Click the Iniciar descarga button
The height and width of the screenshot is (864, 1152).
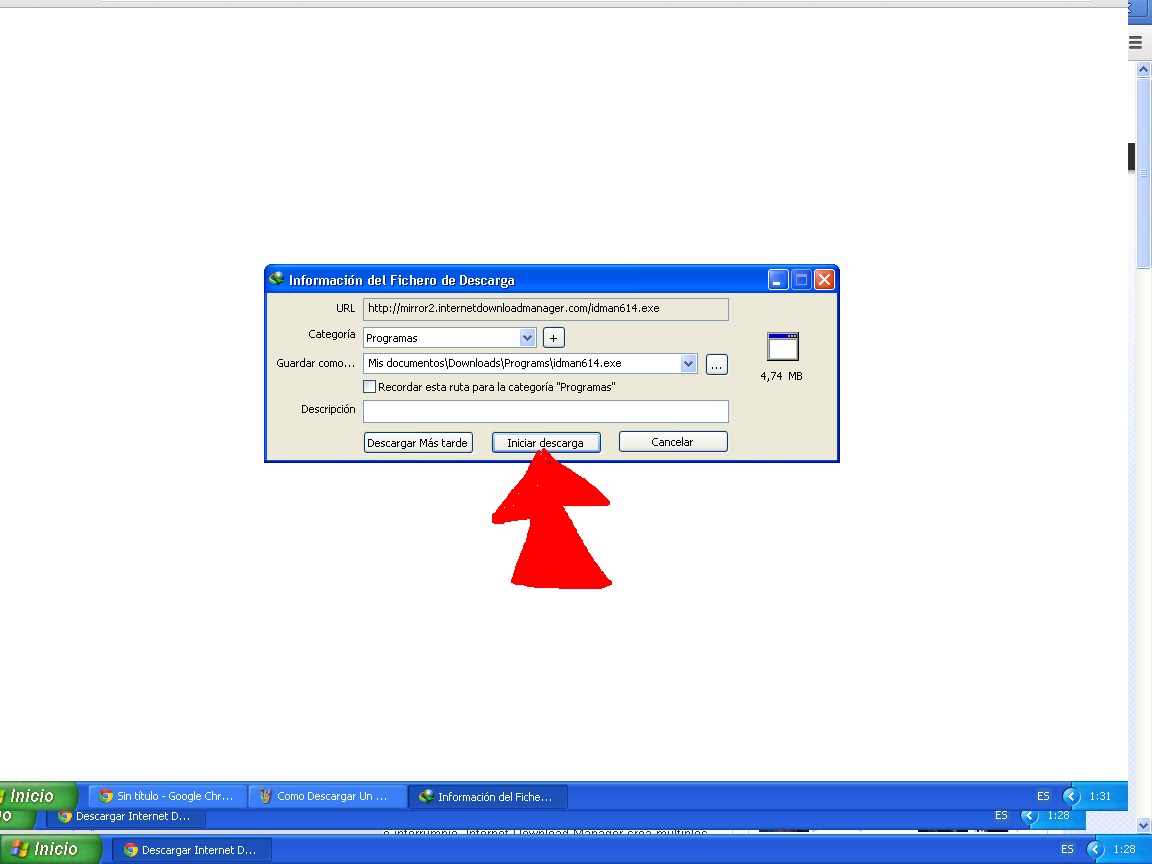click(546, 442)
